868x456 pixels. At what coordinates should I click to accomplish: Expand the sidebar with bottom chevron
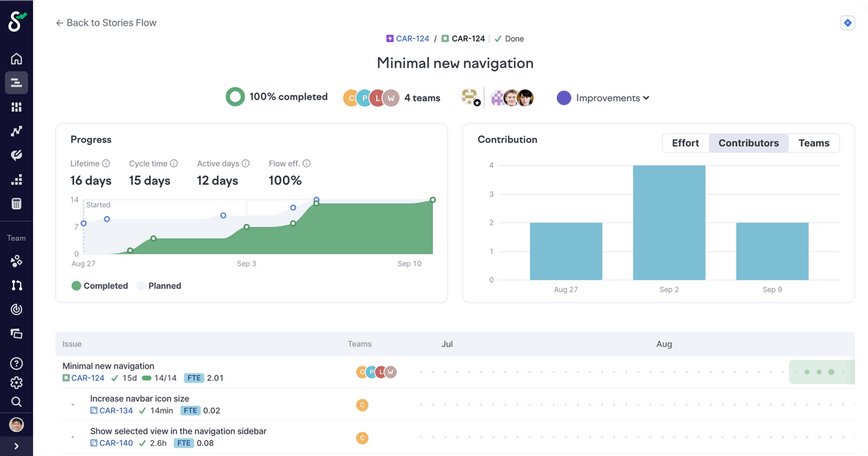click(x=16, y=446)
